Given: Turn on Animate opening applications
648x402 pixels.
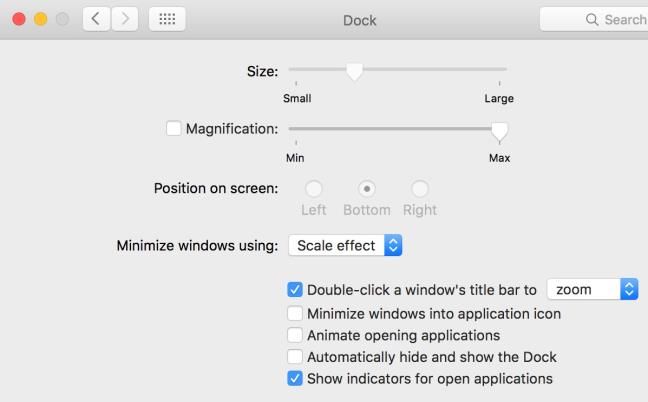Looking at the screenshot, I should 295,335.
